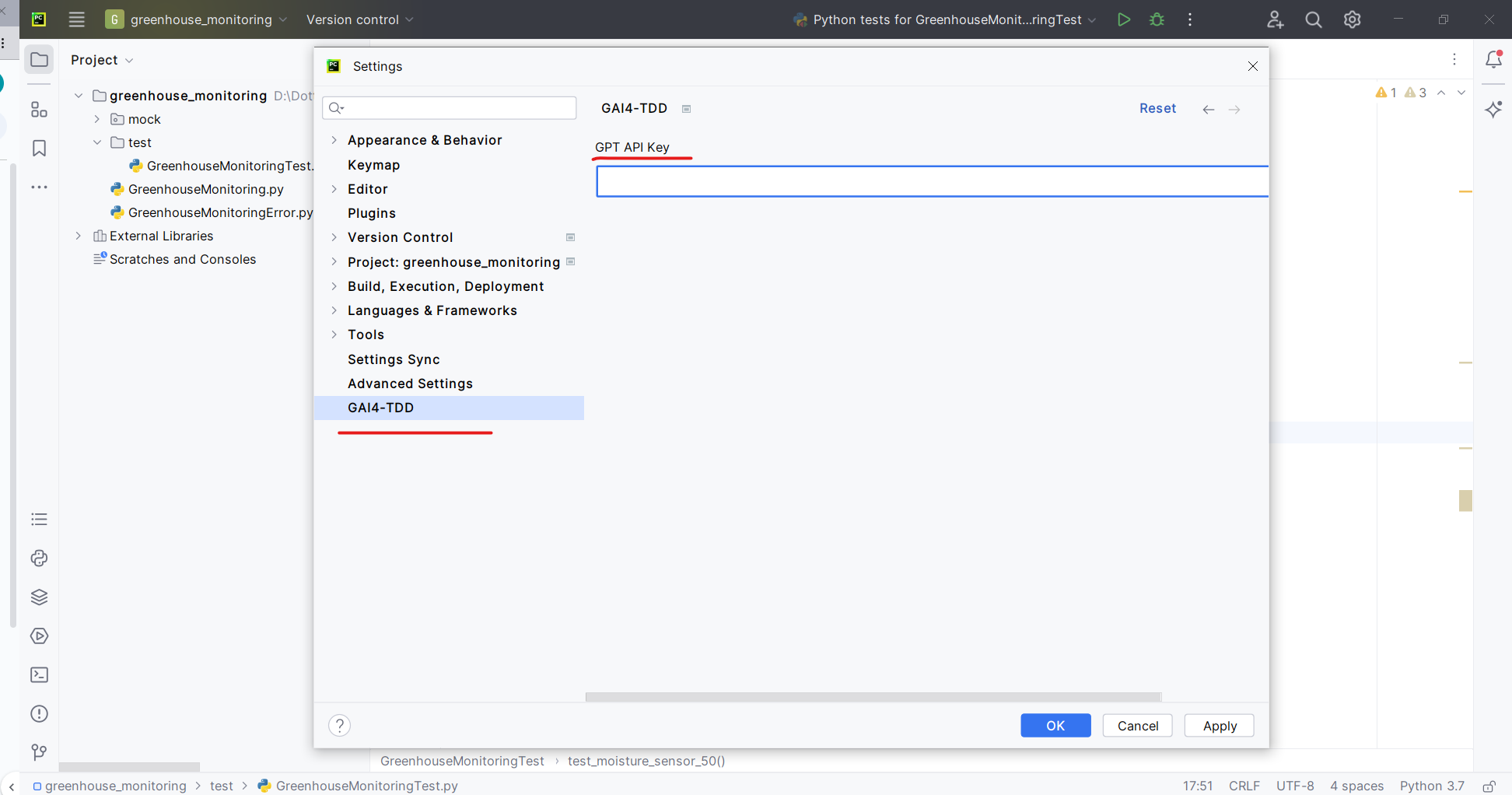This screenshot has width=1512, height=795.
Task: Open Code With Me user icon
Action: pyautogui.click(x=1275, y=19)
